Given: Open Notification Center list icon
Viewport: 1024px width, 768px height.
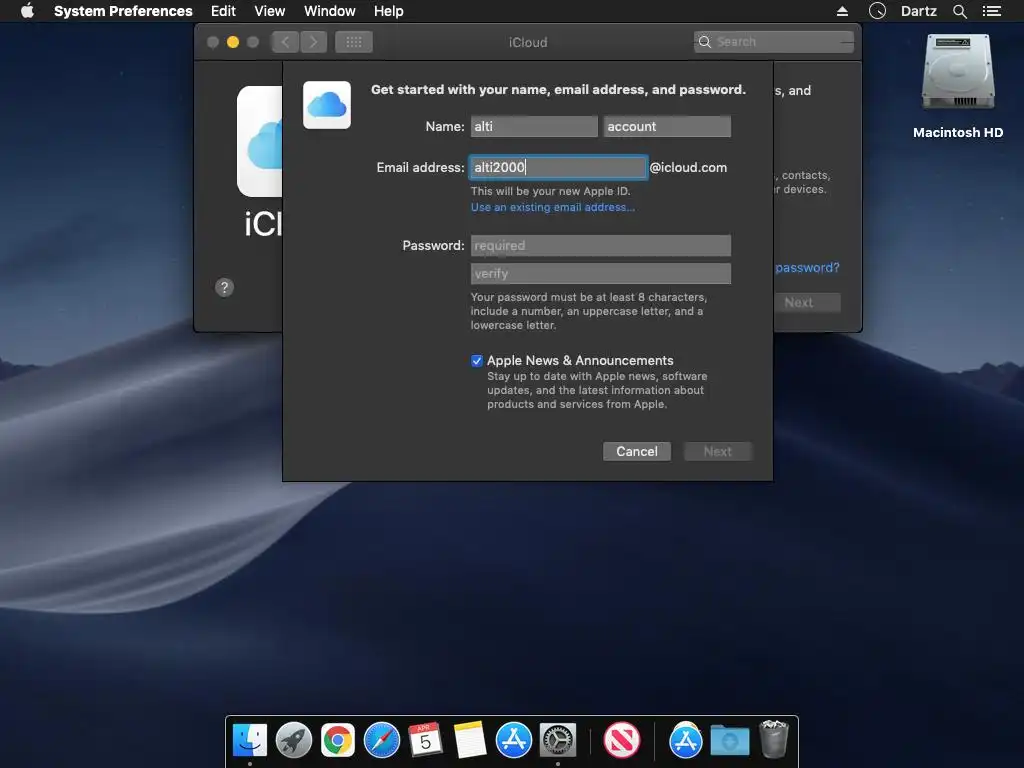Looking at the screenshot, I should 991,11.
